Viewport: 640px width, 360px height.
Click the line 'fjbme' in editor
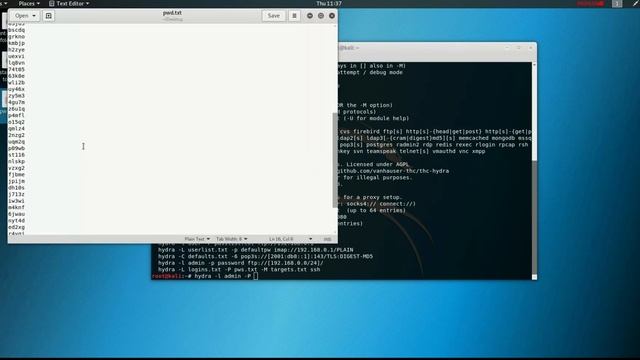[x=17, y=174]
